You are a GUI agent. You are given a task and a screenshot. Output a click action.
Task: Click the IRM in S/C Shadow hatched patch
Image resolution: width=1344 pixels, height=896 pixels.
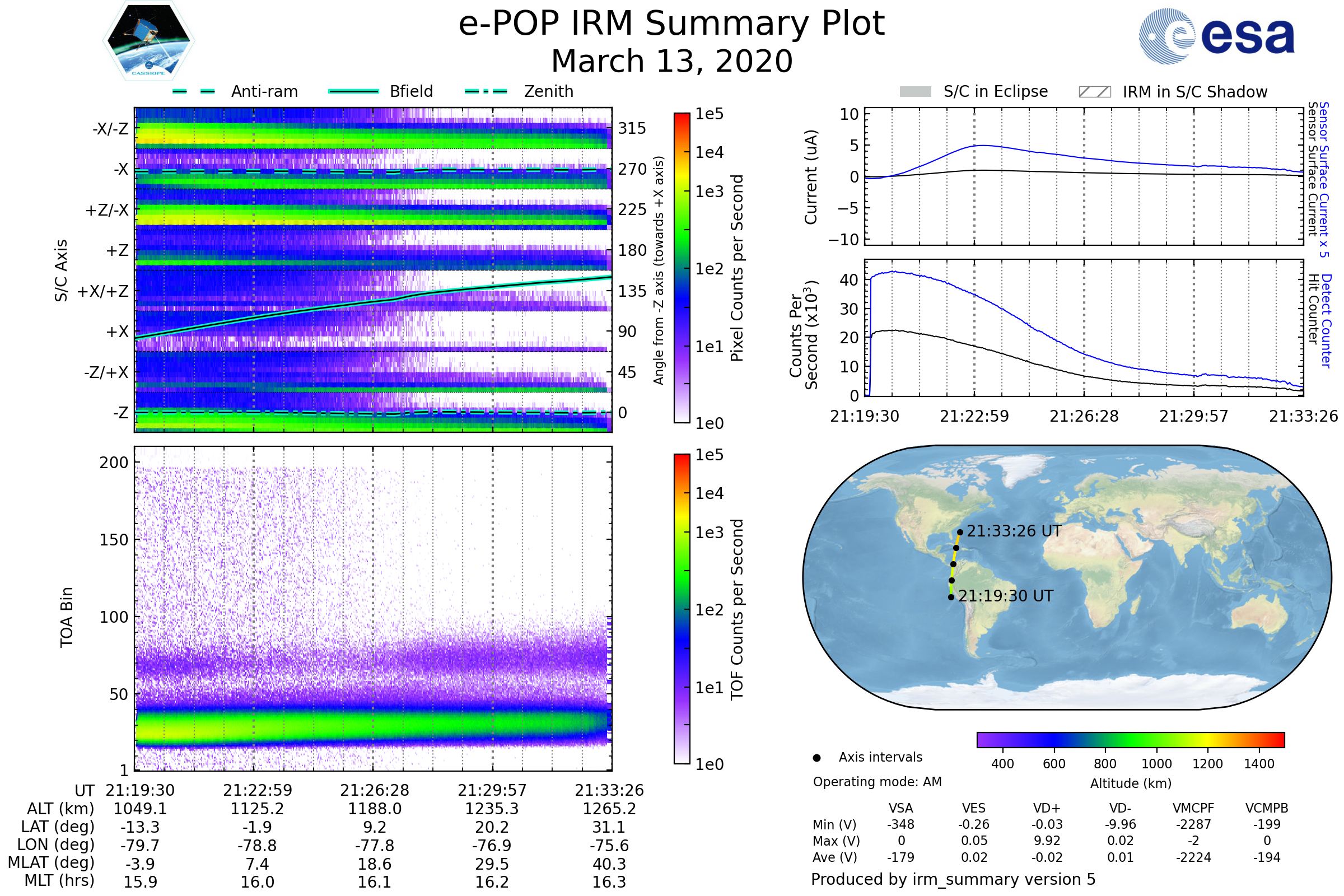pyautogui.click(x=1094, y=92)
